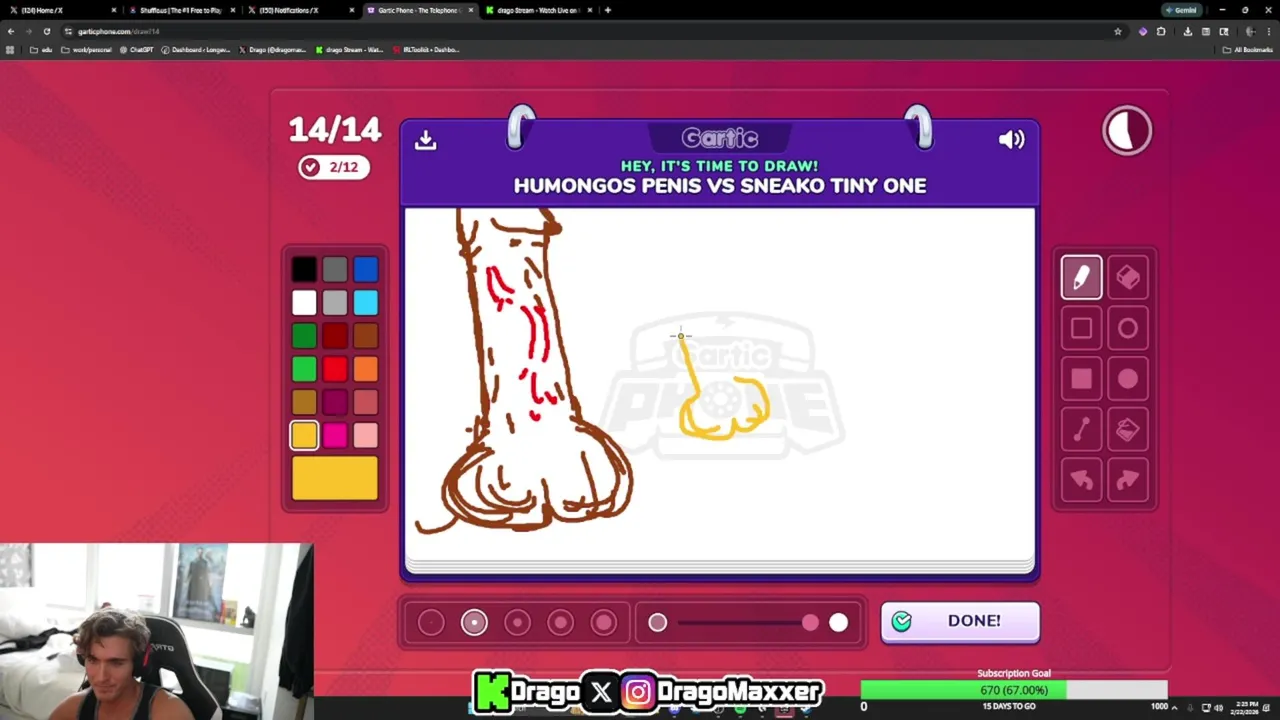Image resolution: width=1280 pixels, height=720 pixels.
Task: Select the paint bucket fill tool
Action: click(x=1128, y=430)
